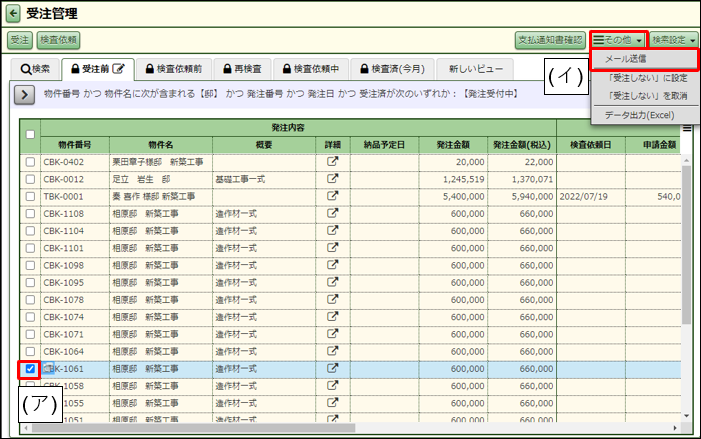This screenshot has height=439, width=701.
Task: Check the box for CBK-1098
Action: [x=30, y=265]
